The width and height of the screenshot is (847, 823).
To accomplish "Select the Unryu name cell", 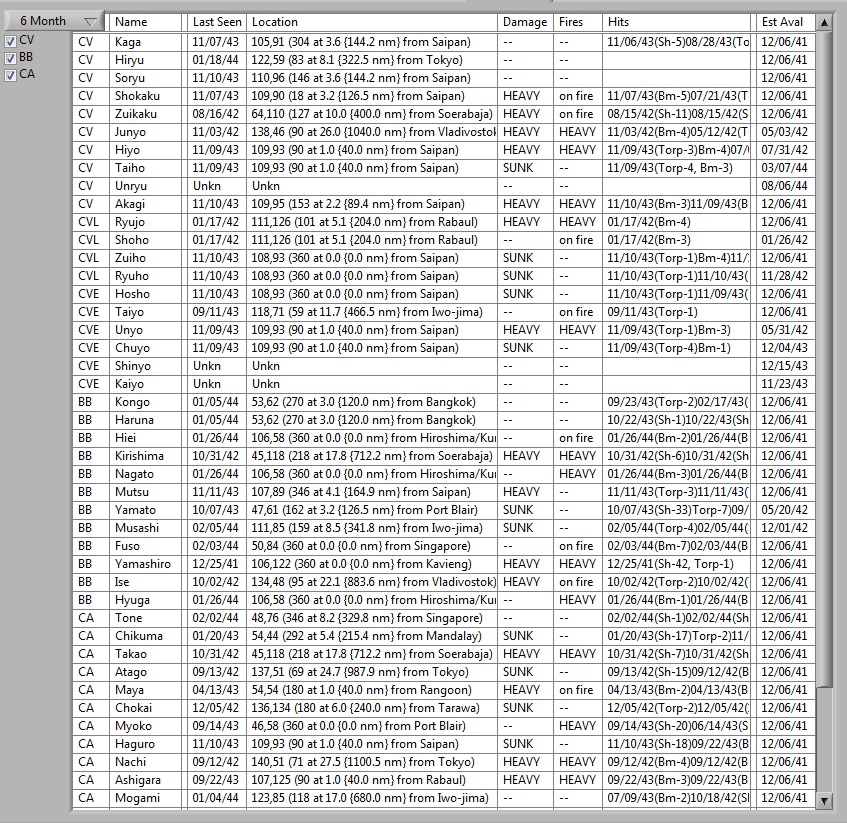I will (x=146, y=186).
